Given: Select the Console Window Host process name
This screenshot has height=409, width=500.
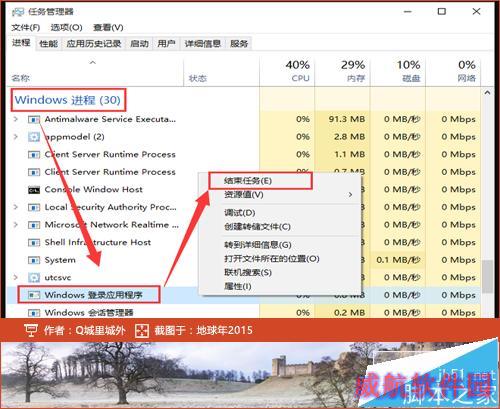Looking at the screenshot, I should coord(94,189).
